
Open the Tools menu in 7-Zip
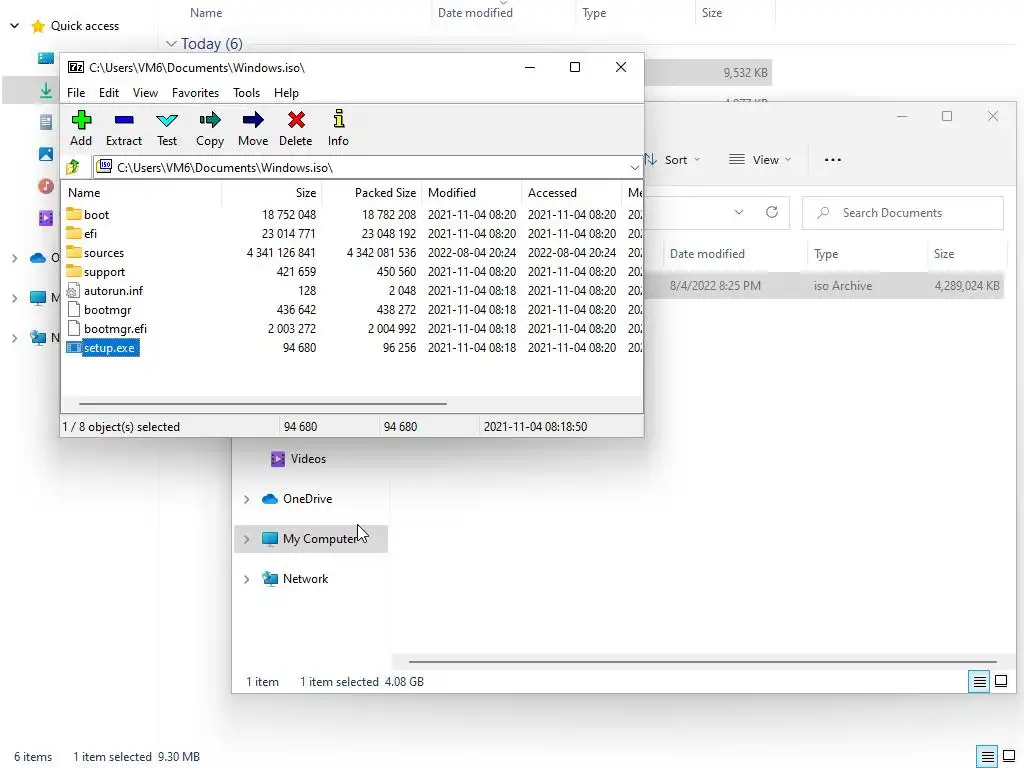pyautogui.click(x=246, y=93)
